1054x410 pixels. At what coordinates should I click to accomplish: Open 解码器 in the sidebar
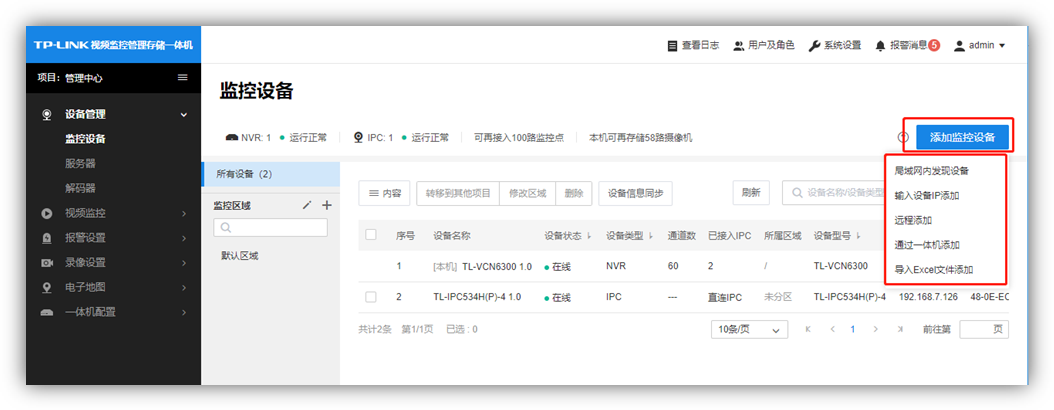tap(80, 188)
